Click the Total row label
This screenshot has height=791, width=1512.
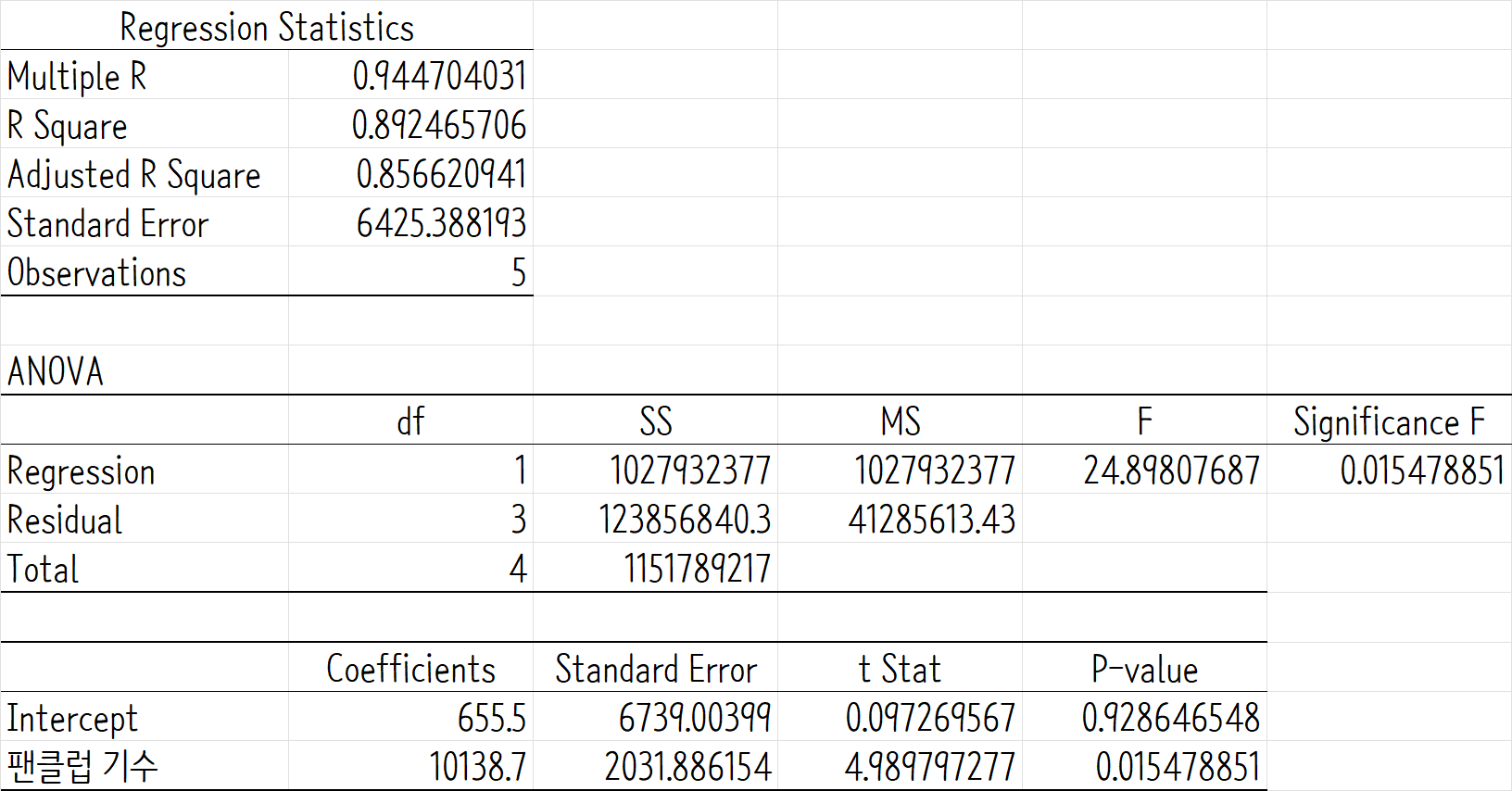(43, 569)
